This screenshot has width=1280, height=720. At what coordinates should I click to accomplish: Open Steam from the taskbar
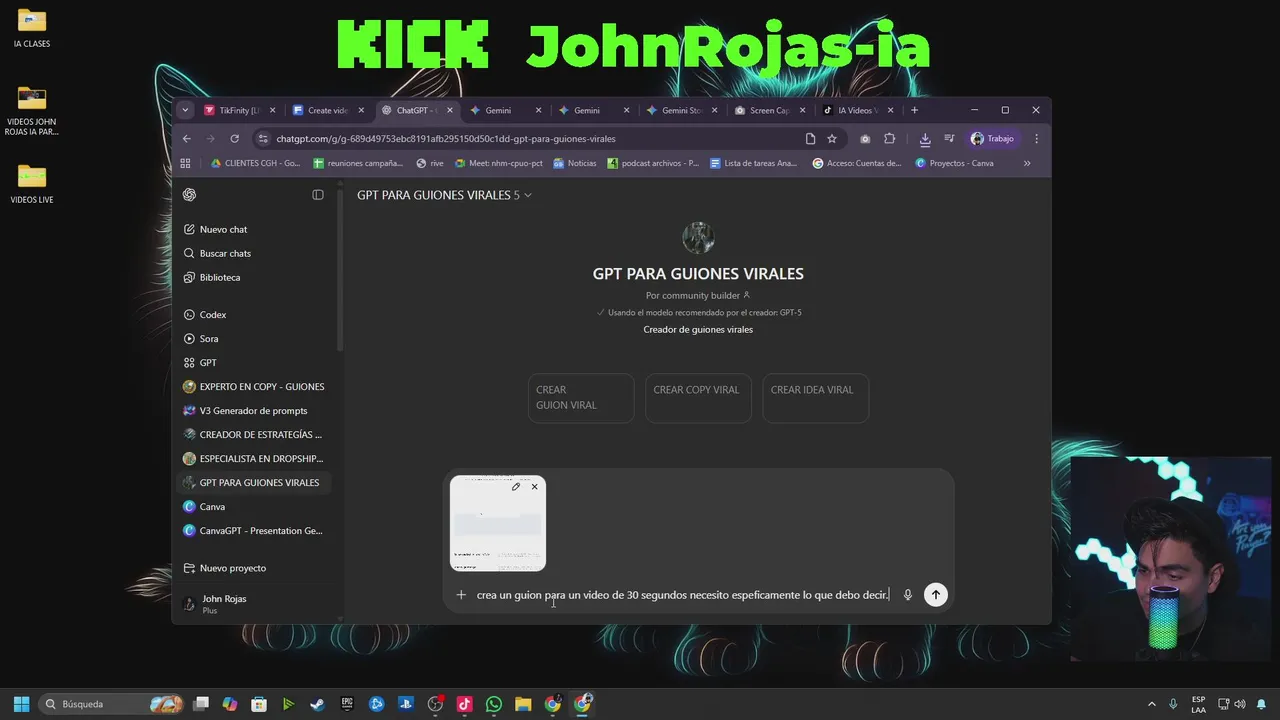[317, 704]
